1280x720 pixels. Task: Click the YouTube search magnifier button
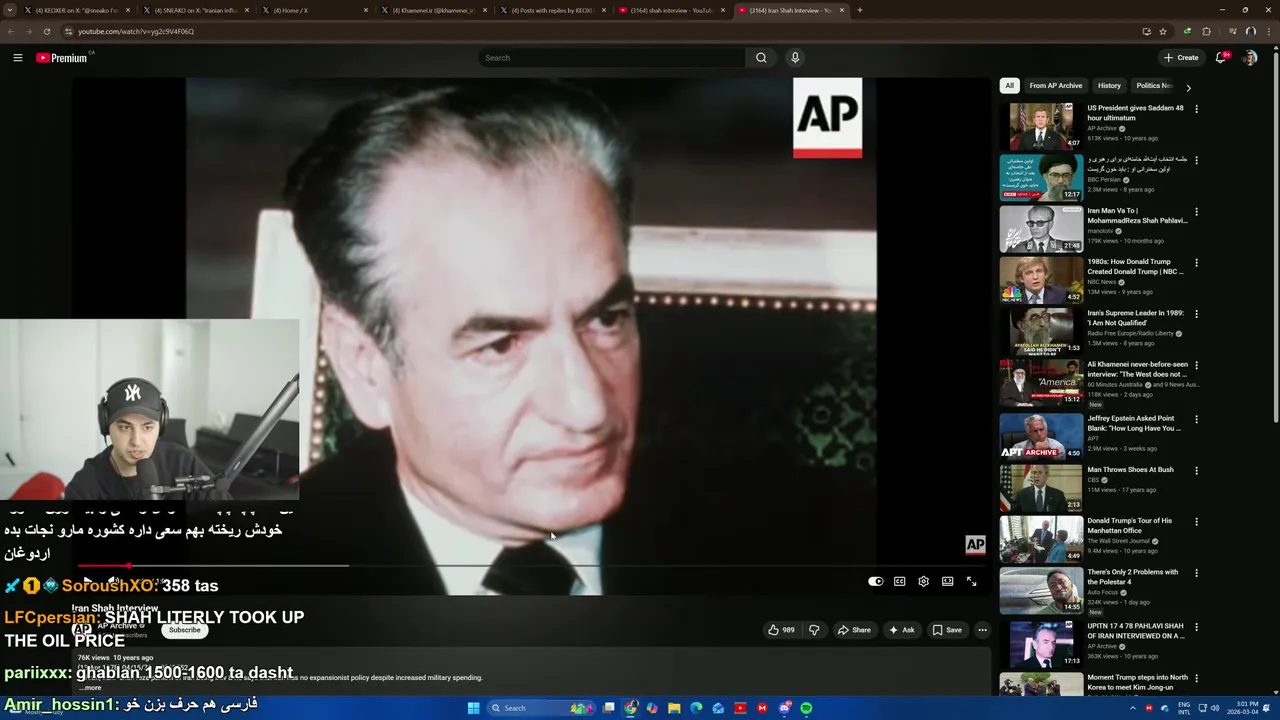pyautogui.click(x=761, y=58)
